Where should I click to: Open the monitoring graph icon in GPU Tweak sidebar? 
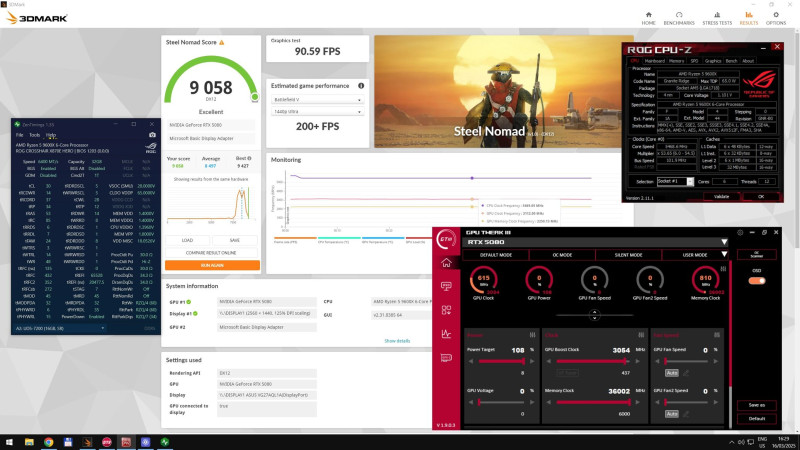[446, 334]
